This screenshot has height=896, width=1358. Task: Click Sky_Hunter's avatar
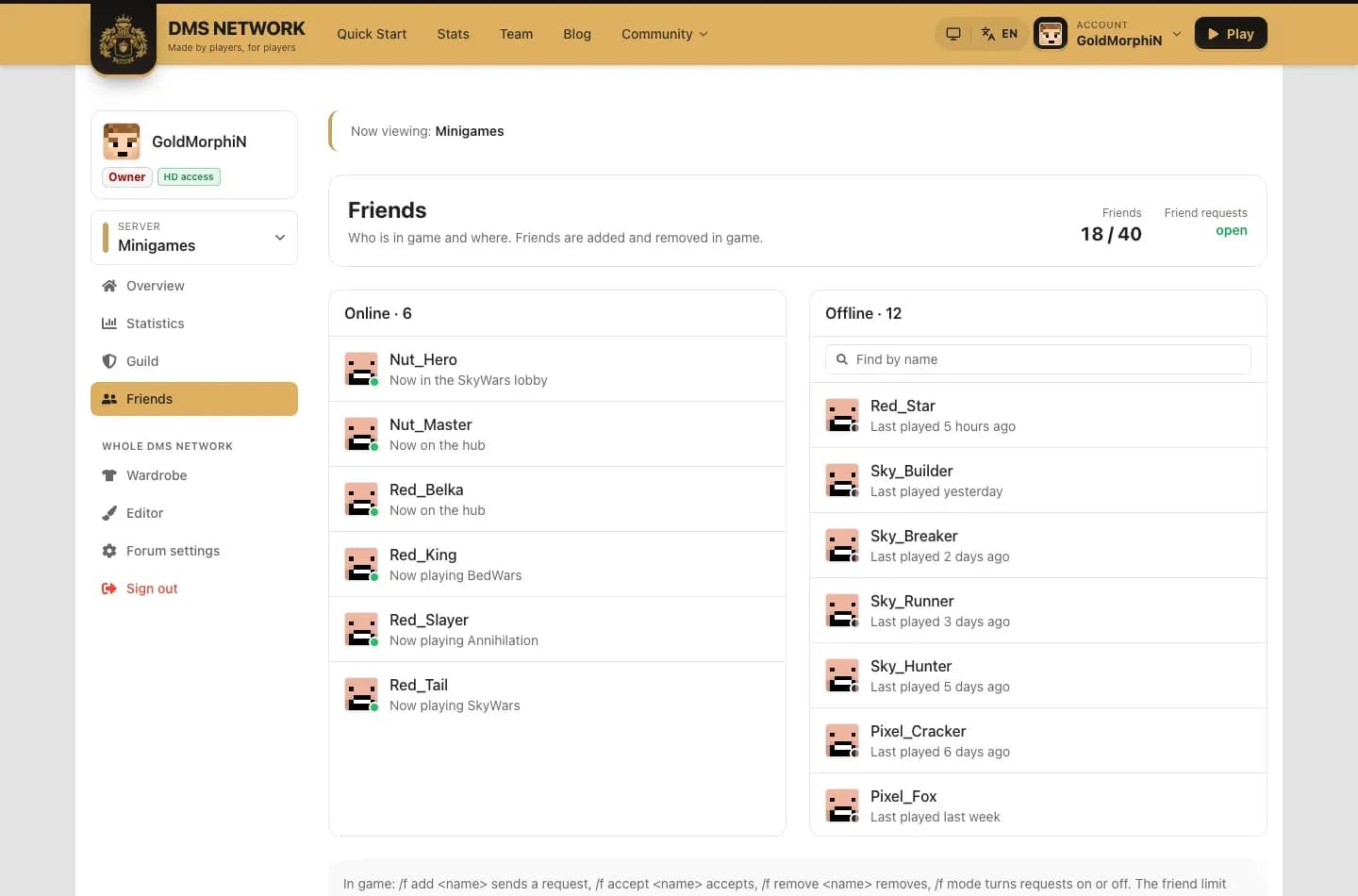coord(842,675)
